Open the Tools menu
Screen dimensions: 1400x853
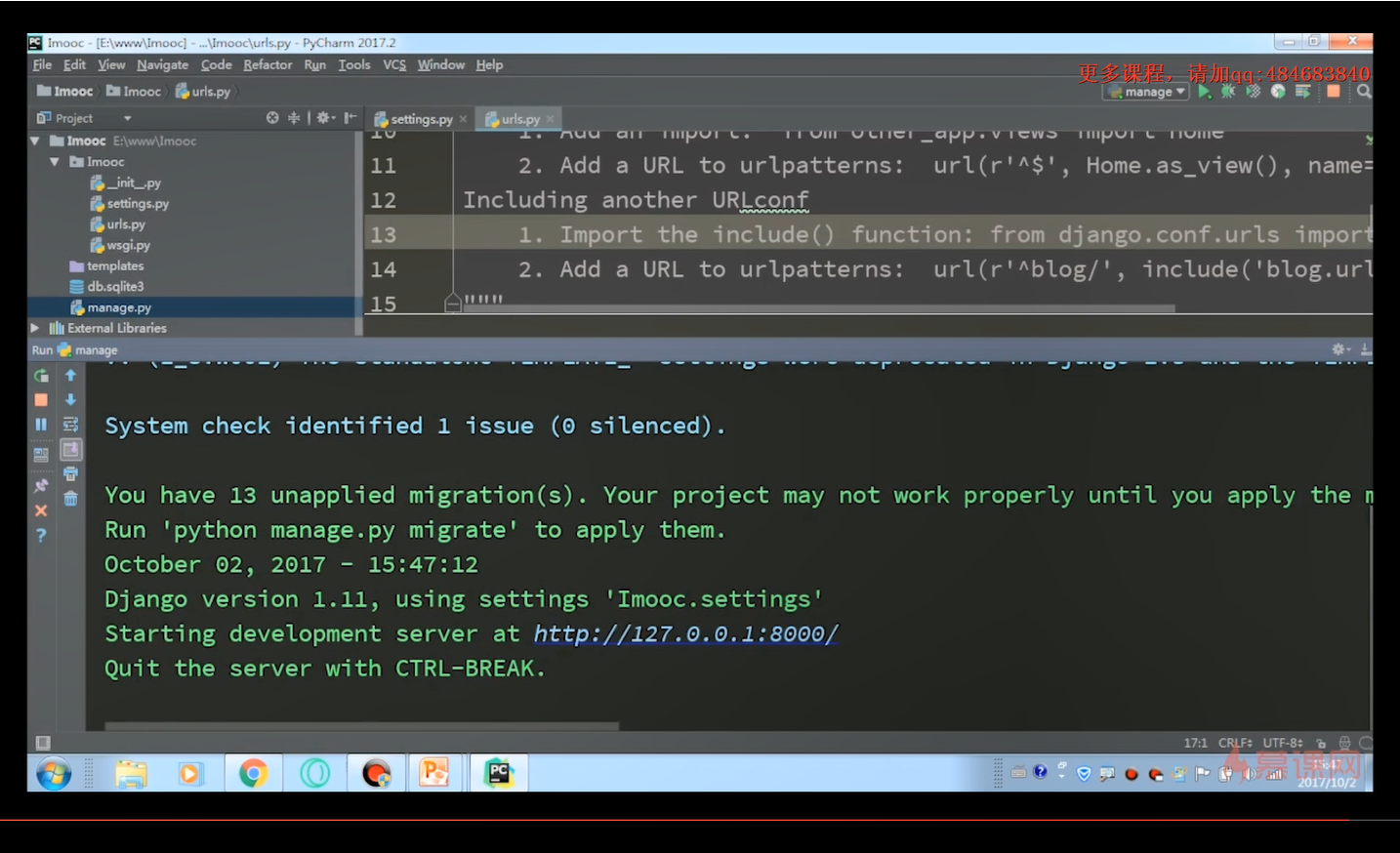[x=354, y=64]
